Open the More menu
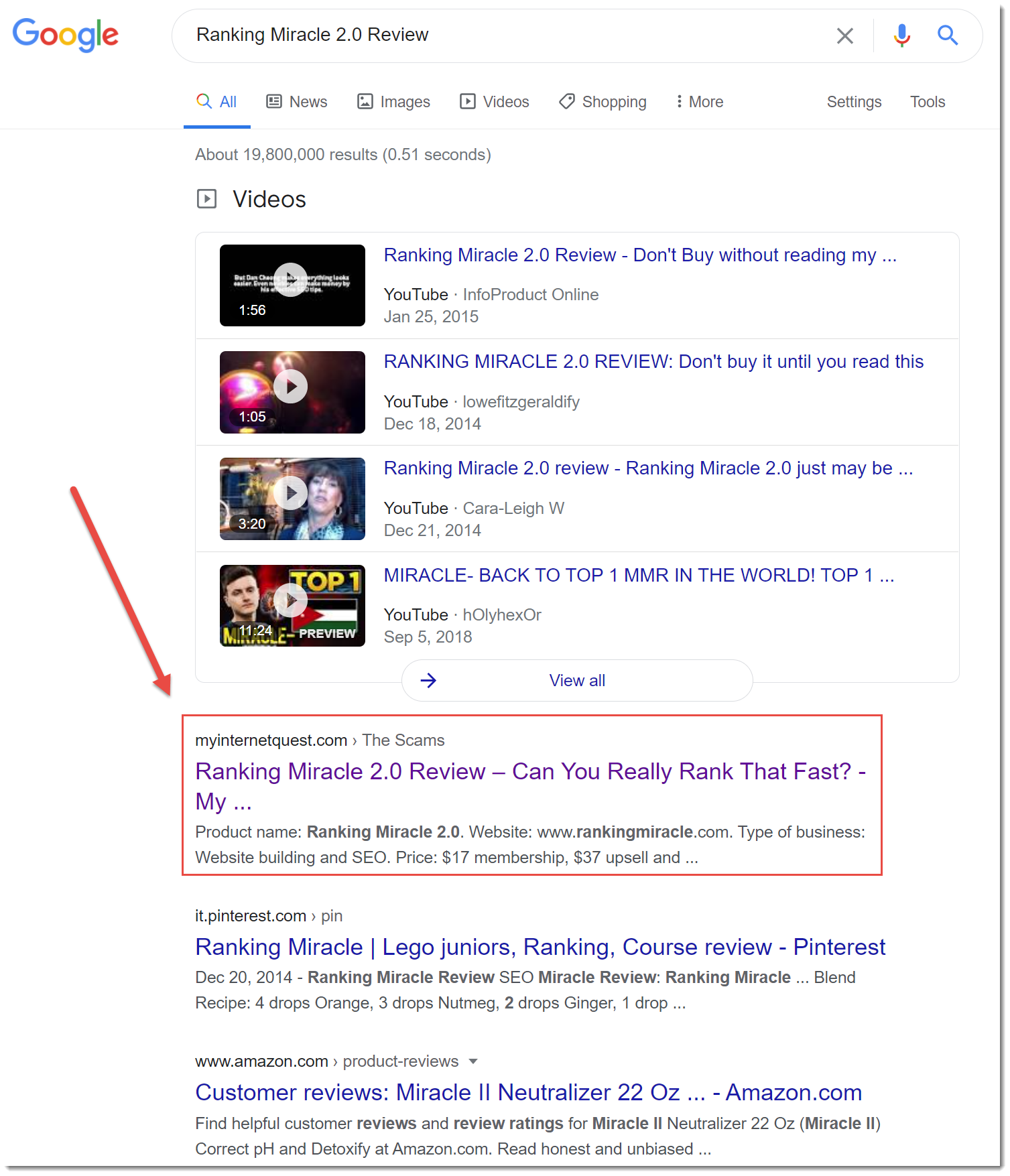Viewport: 1010px width, 1176px height. [x=700, y=102]
